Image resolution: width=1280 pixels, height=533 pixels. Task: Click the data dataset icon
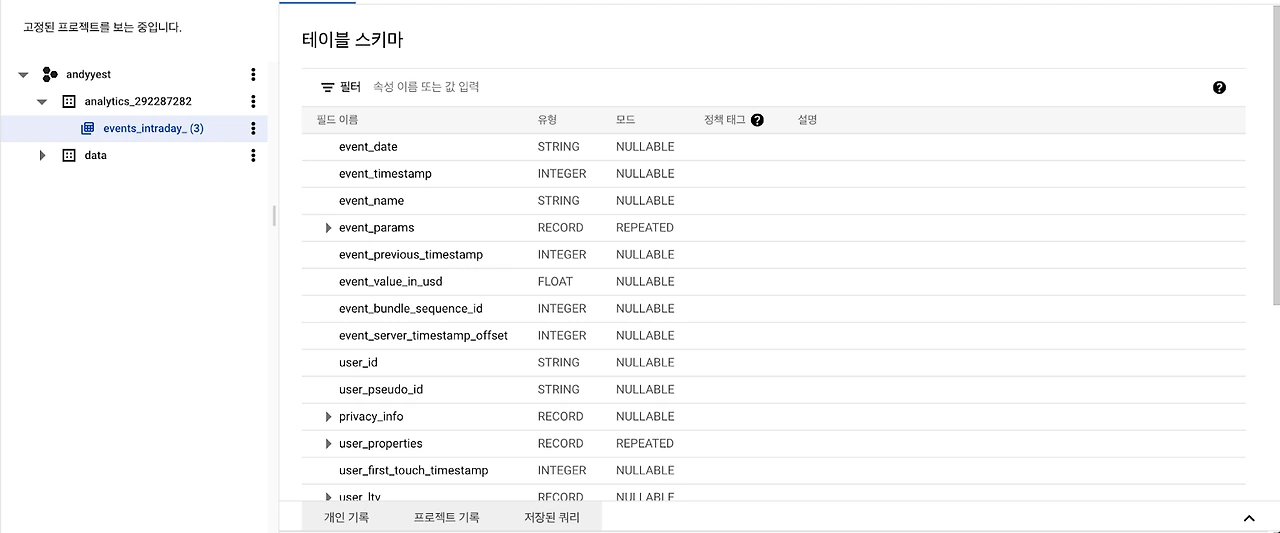click(69, 155)
